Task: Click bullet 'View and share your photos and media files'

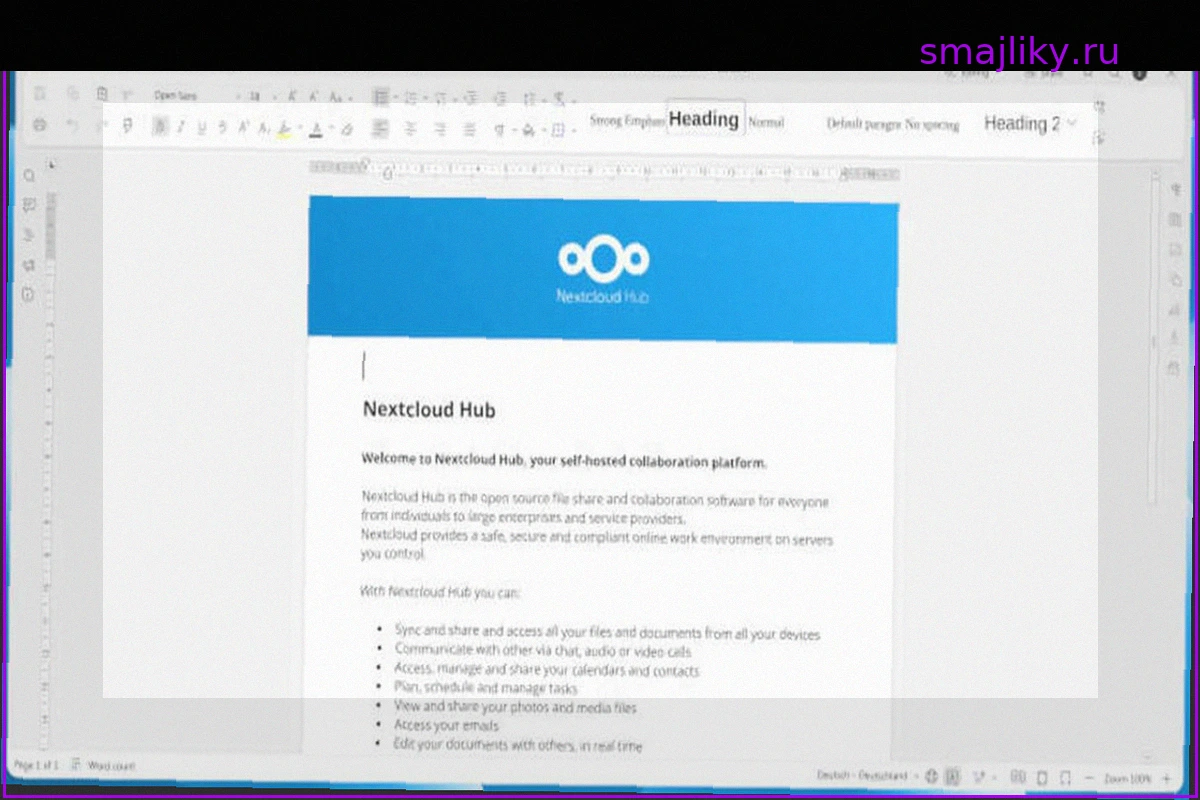Action: point(515,707)
